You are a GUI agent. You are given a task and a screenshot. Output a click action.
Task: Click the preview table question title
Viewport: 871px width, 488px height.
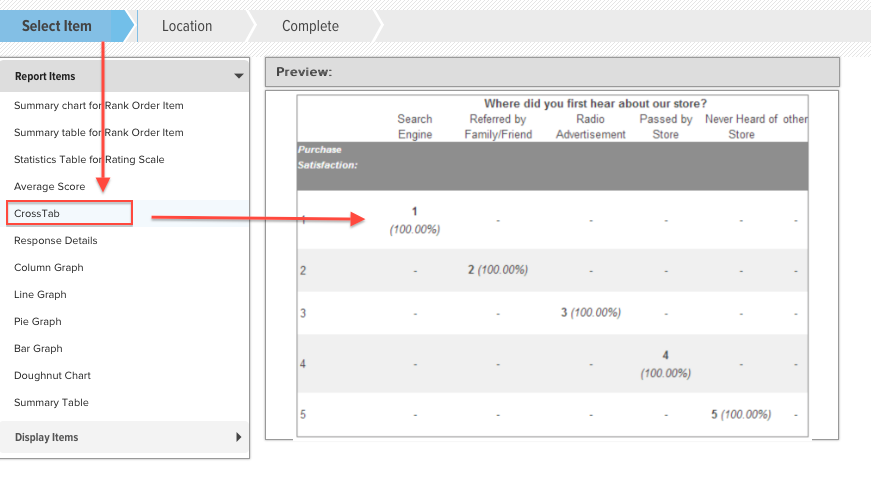(x=595, y=103)
